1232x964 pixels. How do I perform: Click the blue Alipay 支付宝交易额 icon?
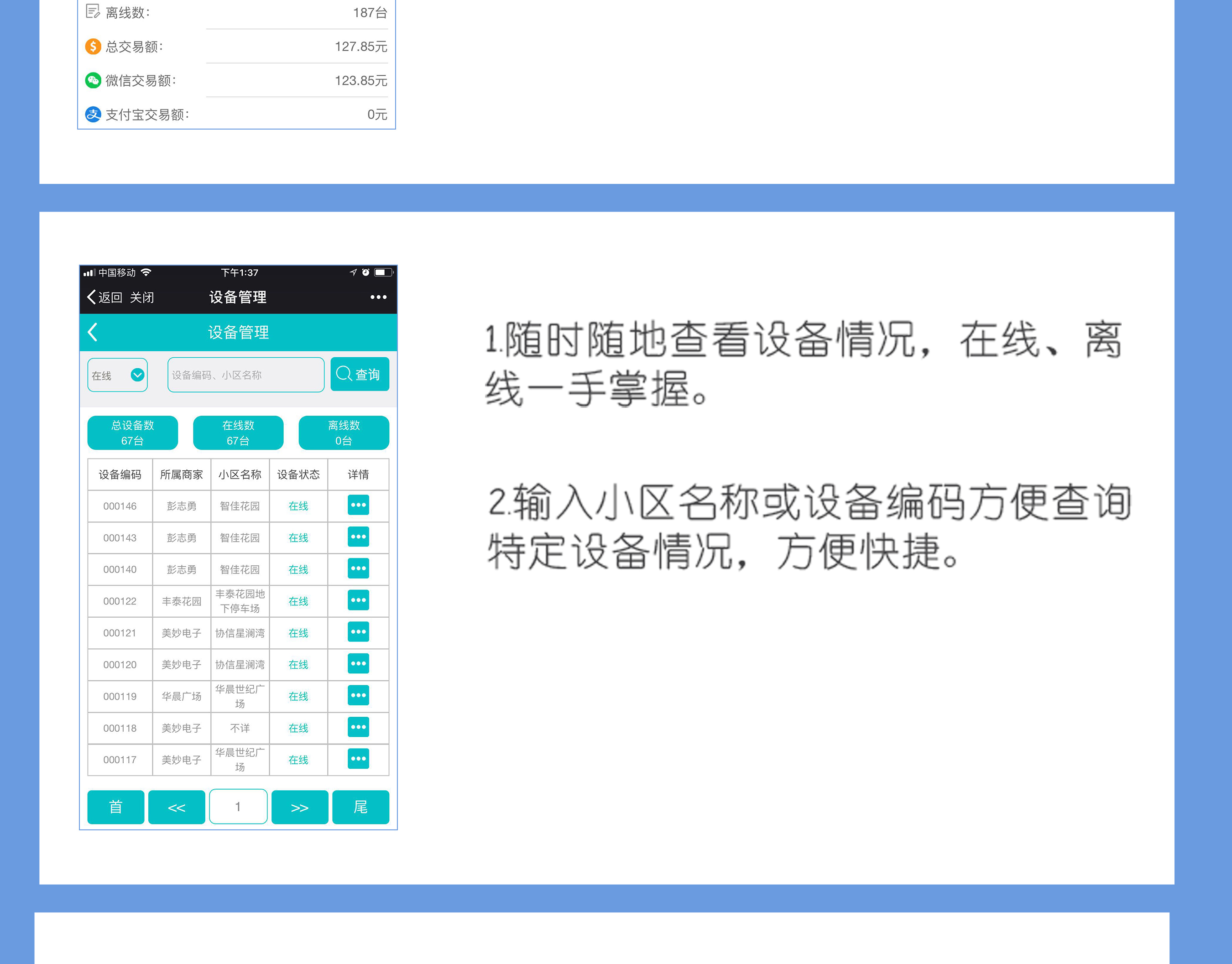coord(93,115)
